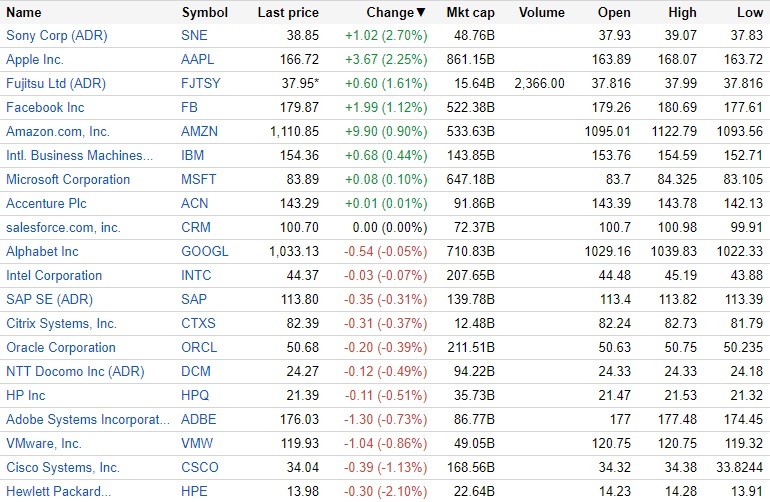Click the Name column header
Screen dimensions: 770x502
pyautogui.click(x=24, y=13)
